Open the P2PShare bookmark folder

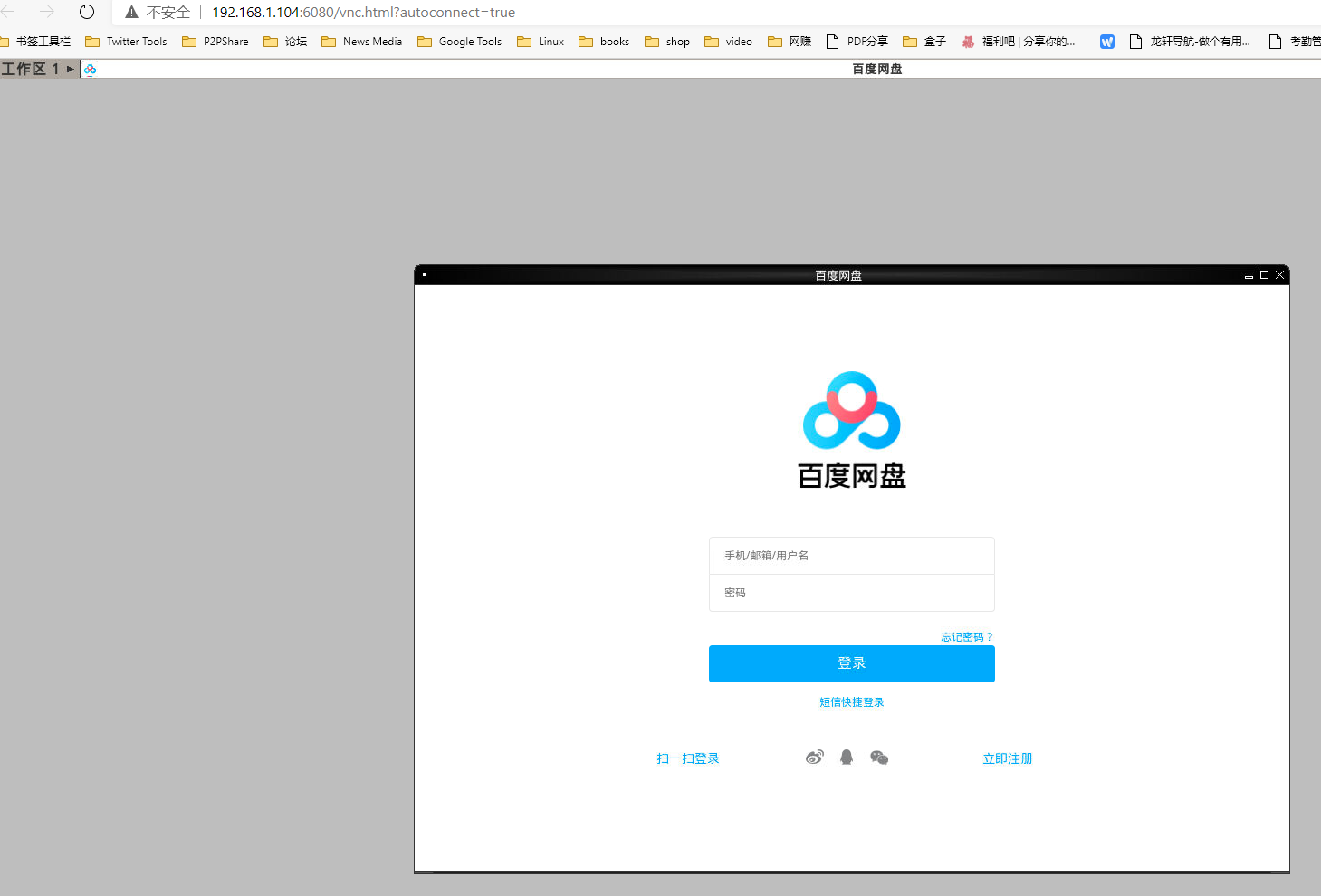coord(215,42)
